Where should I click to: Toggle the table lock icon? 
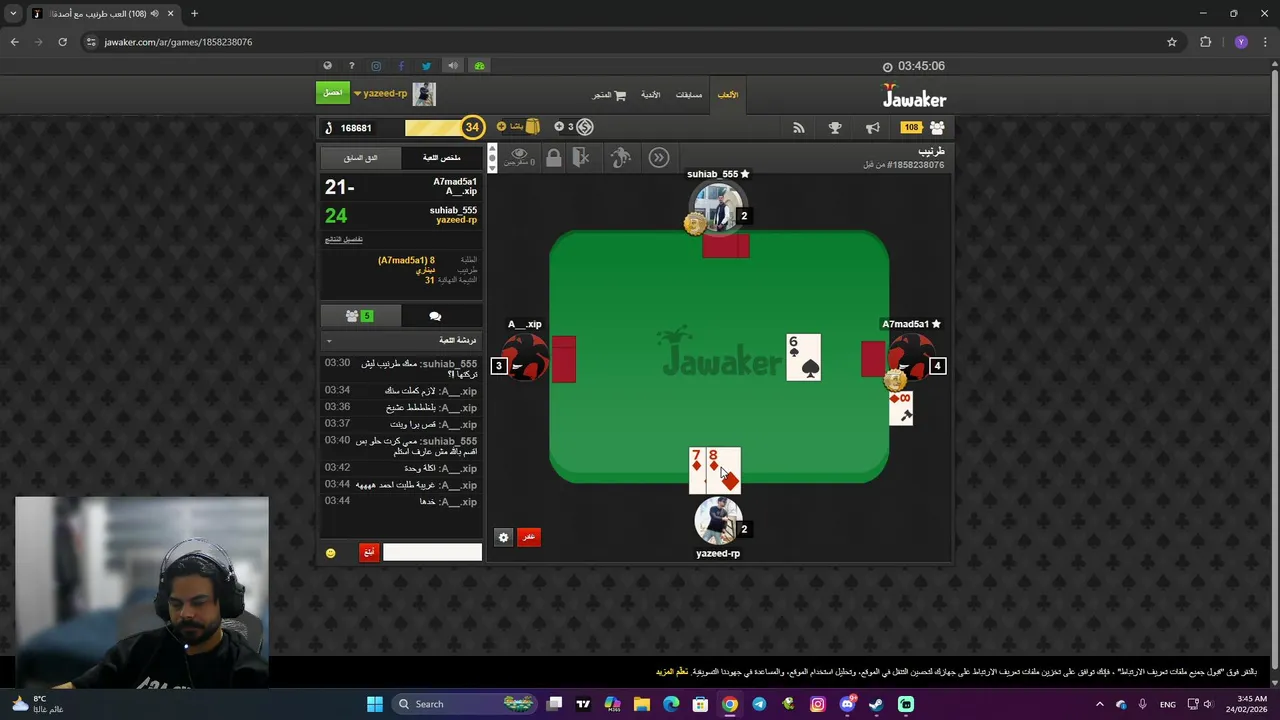553,157
